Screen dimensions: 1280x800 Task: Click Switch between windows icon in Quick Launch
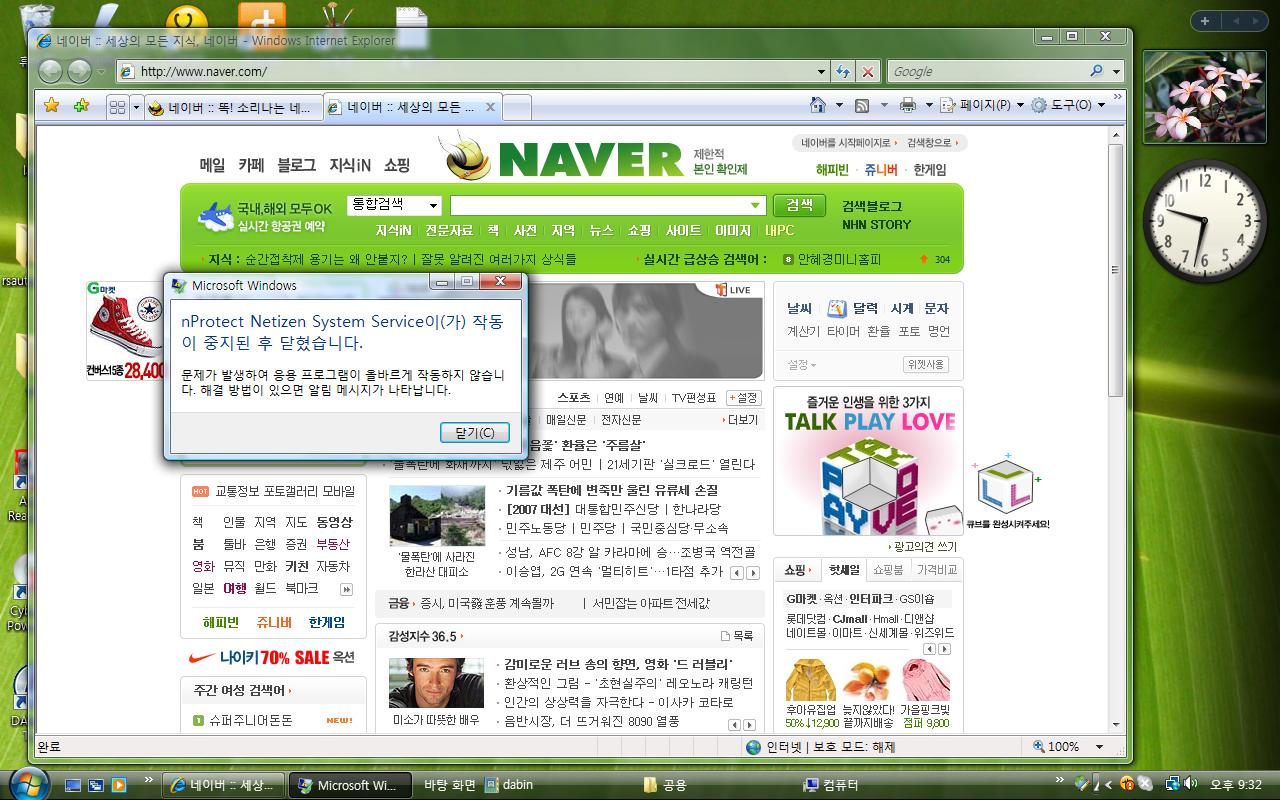pyautogui.click(x=96, y=785)
